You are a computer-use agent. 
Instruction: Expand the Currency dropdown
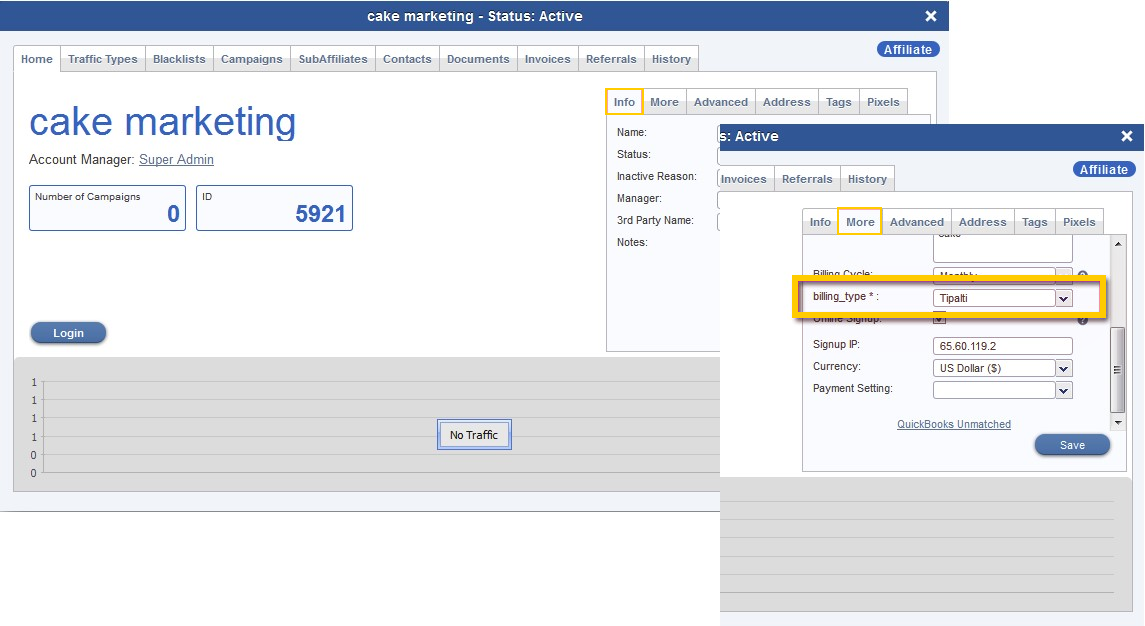1064,368
